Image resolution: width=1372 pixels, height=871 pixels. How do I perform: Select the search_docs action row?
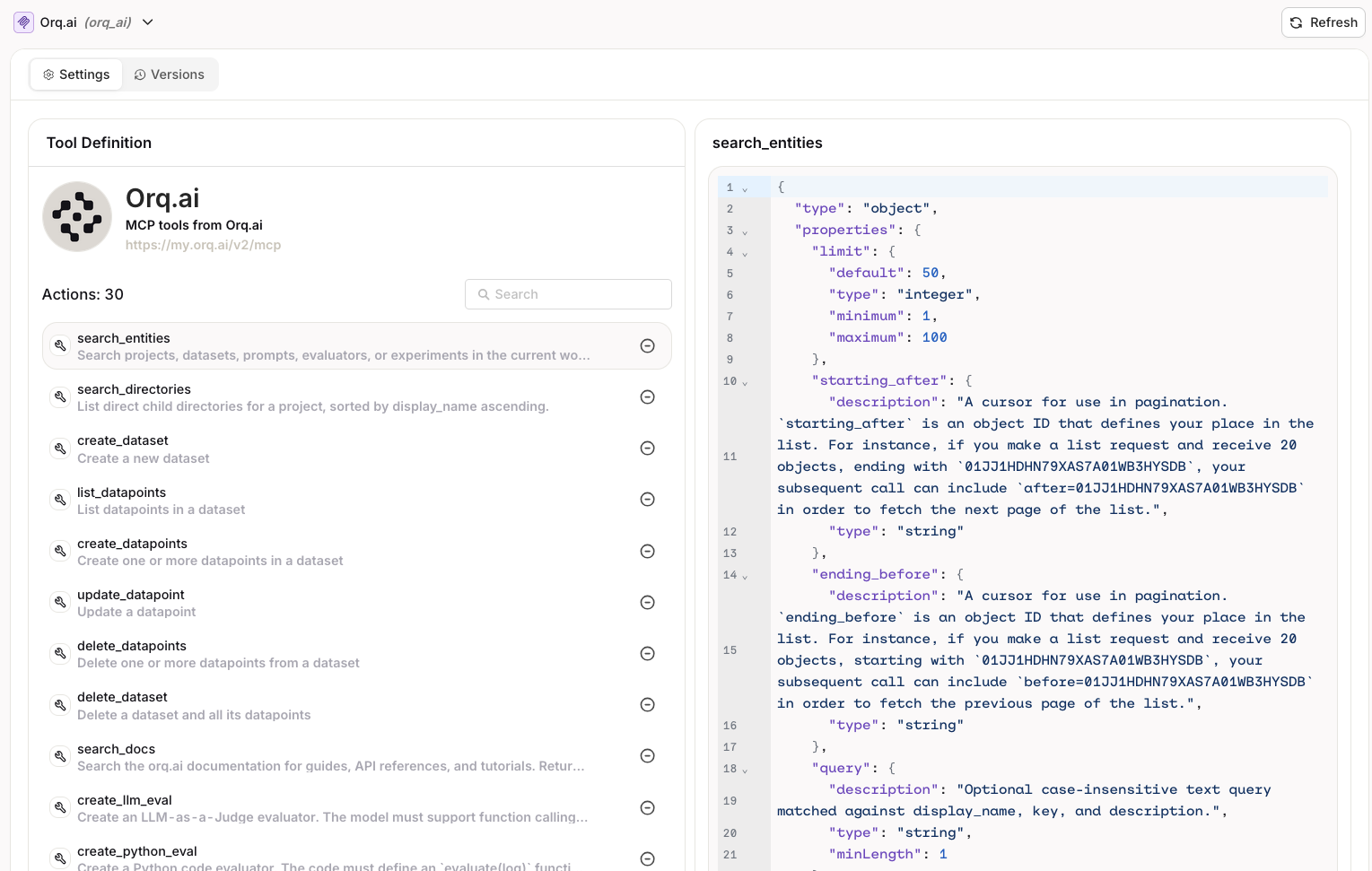point(357,756)
